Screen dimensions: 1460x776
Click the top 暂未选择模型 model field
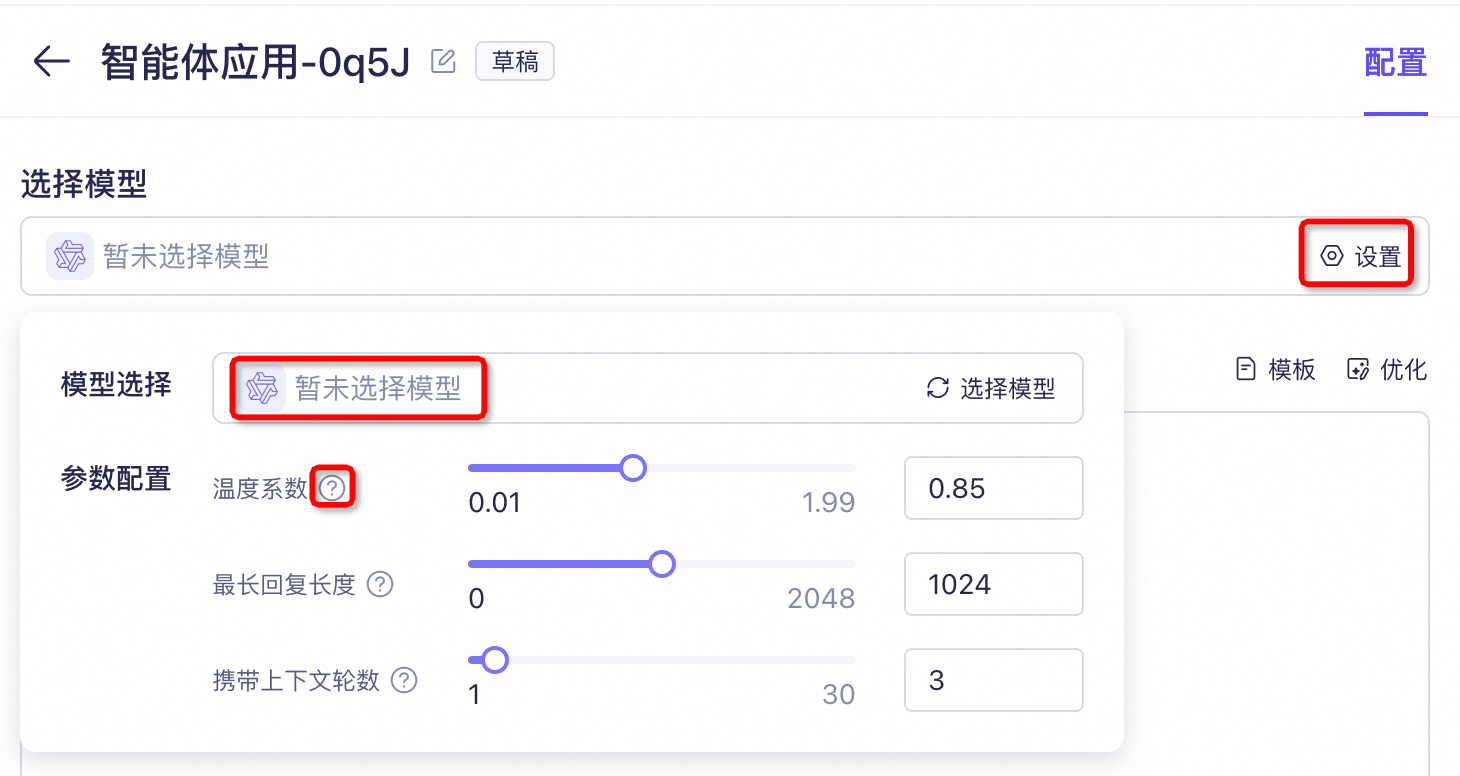(x=725, y=256)
